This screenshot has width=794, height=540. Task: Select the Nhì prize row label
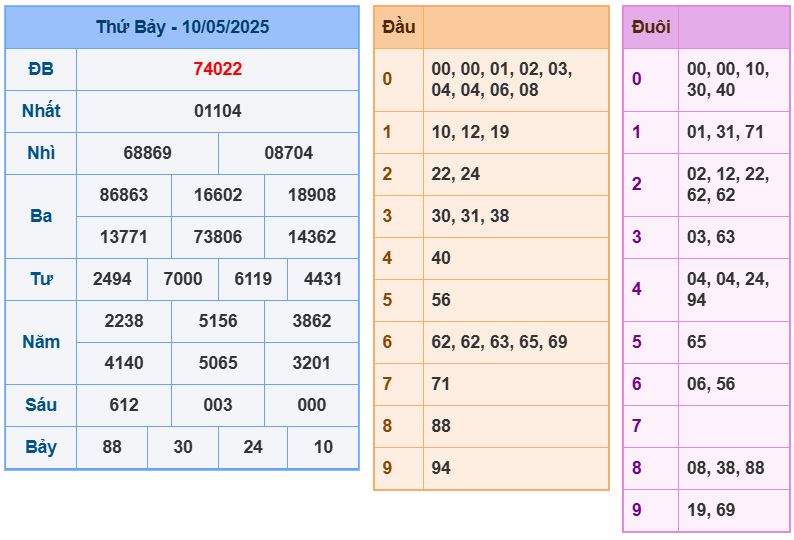(x=41, y=153)
